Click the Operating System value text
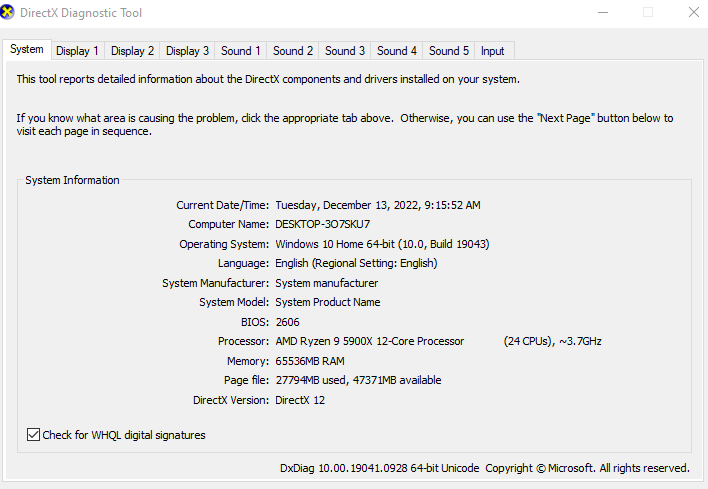Image resolution: width=708 pixels, height=489 pixels. coord(382,244)
